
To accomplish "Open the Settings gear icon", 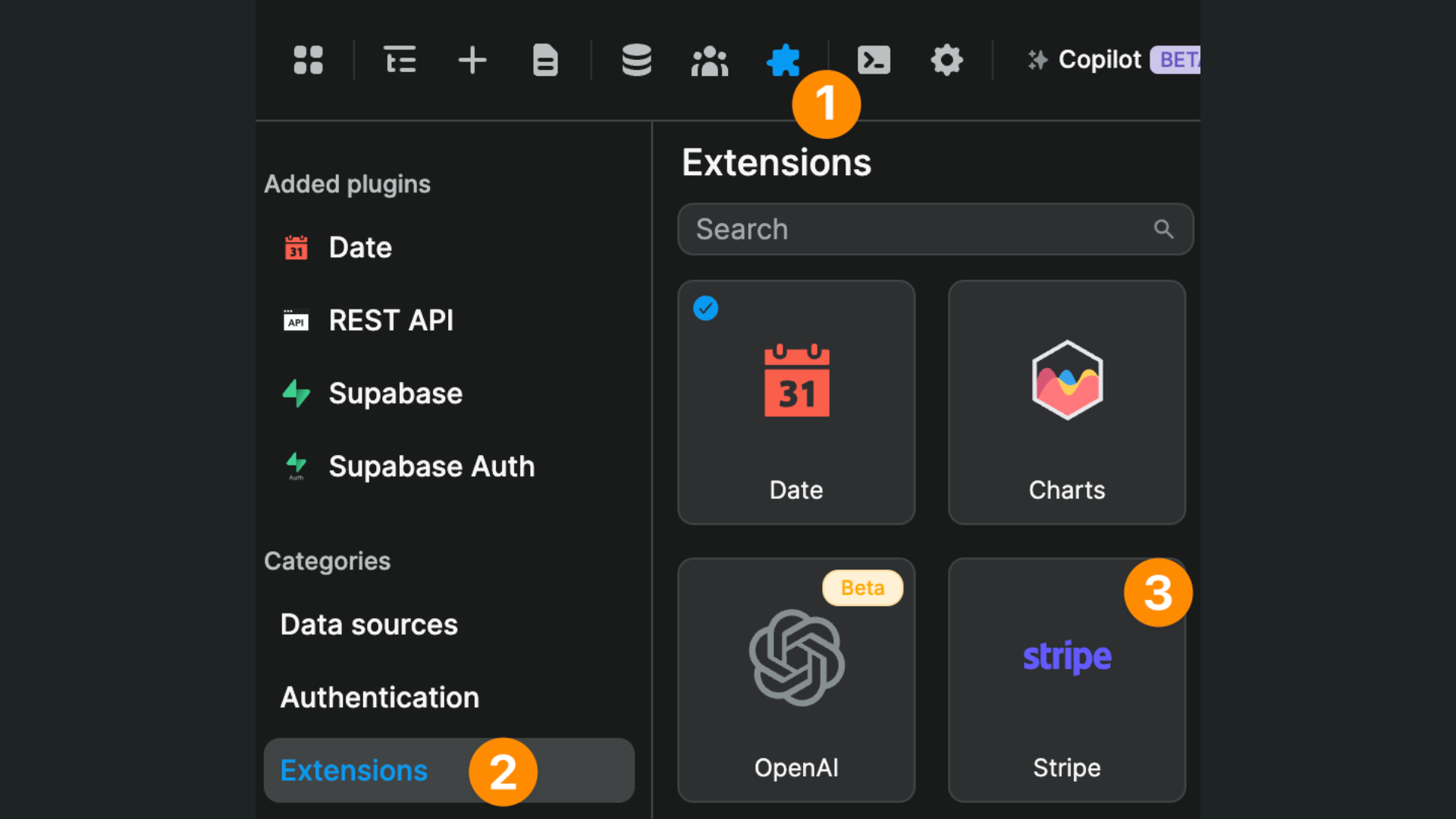I will [946, 60].
